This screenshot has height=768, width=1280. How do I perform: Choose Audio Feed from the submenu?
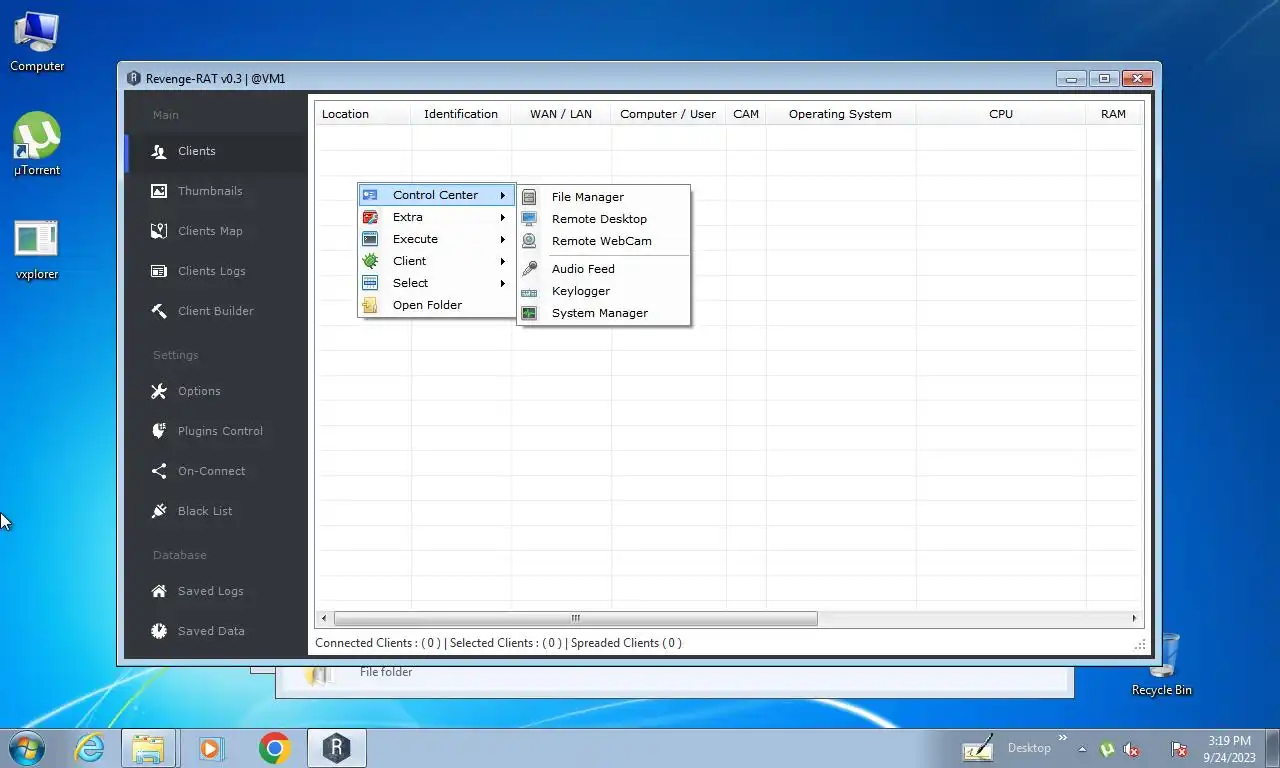pyautogui.click(x=603, y=269)
